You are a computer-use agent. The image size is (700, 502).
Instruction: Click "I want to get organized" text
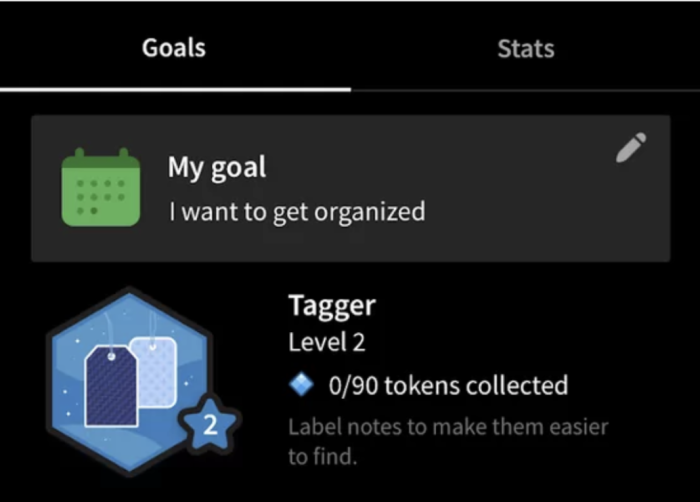[x=297, y=212]
